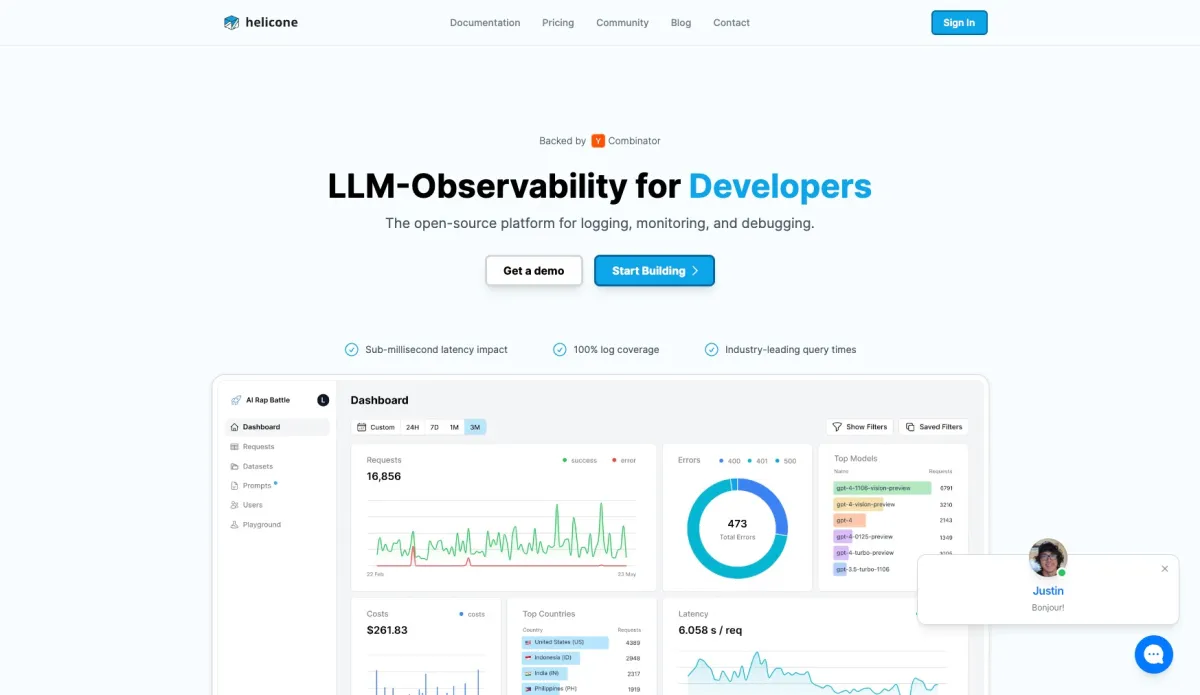Select Users label in the sidebar

click(x=253, y=505)
